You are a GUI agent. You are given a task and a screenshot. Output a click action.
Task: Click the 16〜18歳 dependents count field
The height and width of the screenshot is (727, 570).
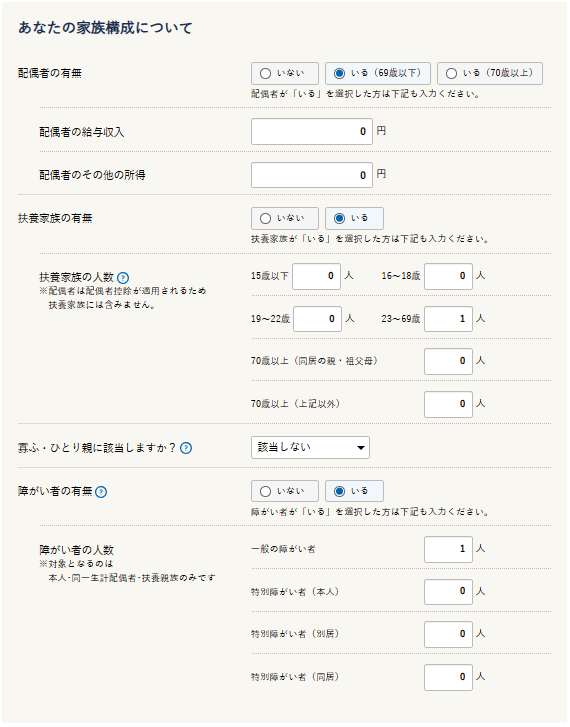click(448, 276)
